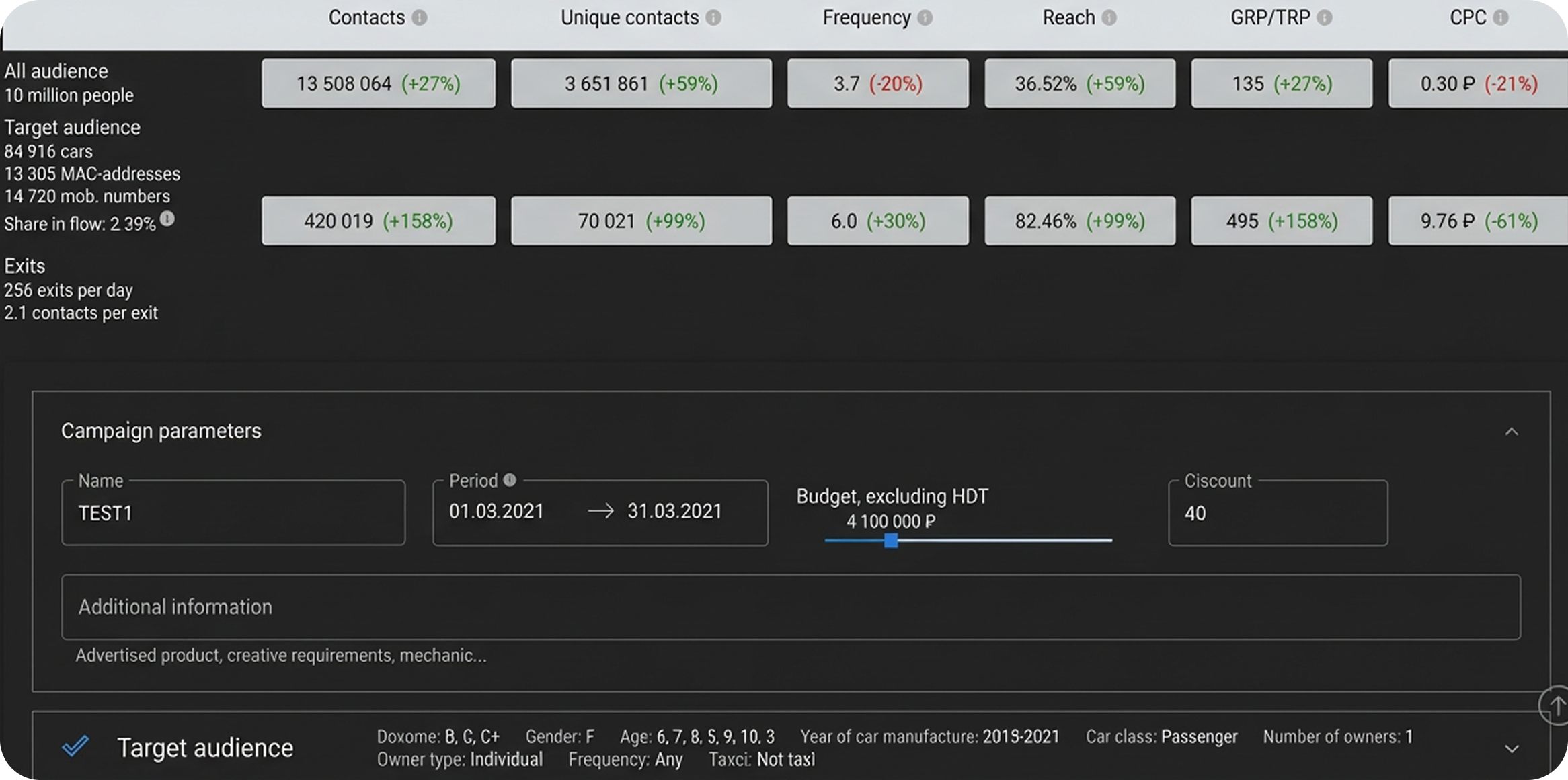Image resolution: width=1568 pixels, height=780 pixels.
Task: Click info icon next to Contacts header
Action: point(420,18)
